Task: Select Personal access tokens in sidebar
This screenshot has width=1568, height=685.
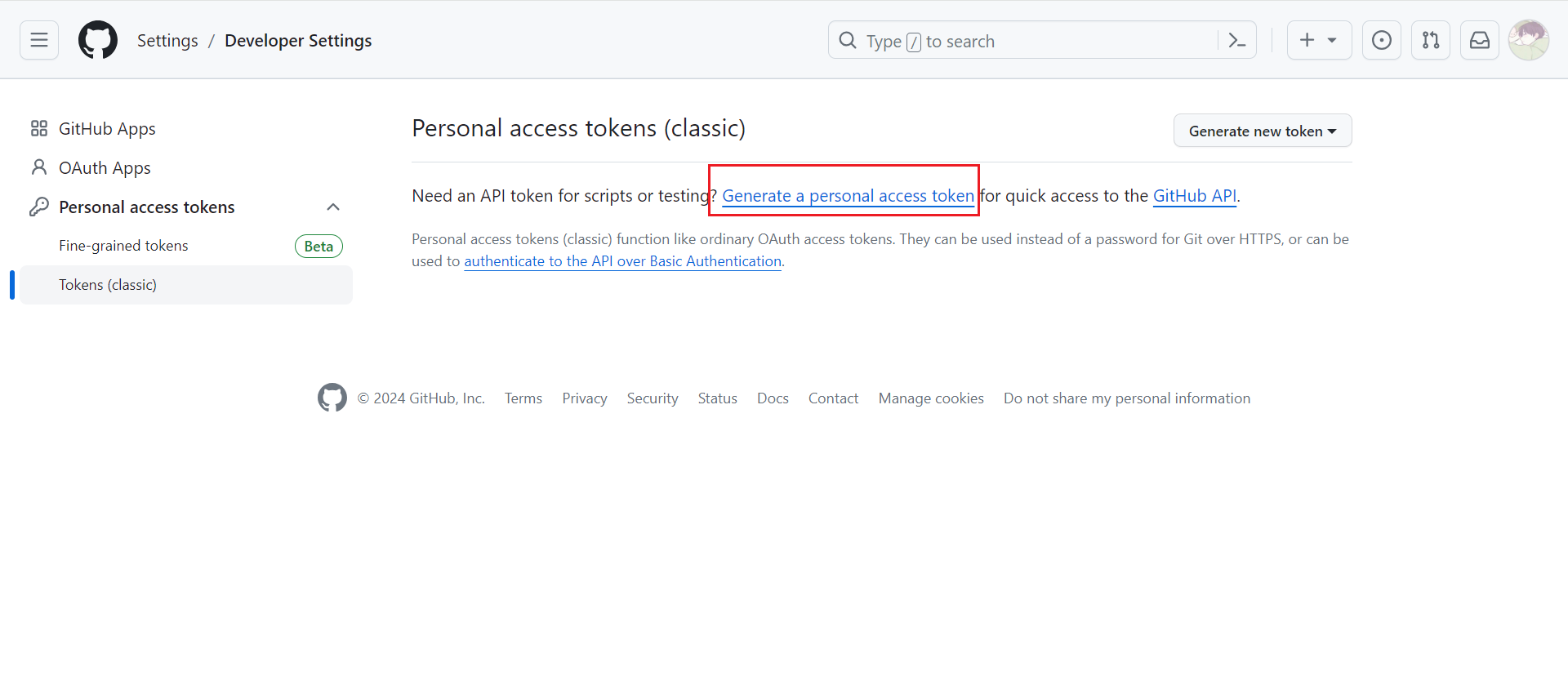Action: click(x=147, y=207)
